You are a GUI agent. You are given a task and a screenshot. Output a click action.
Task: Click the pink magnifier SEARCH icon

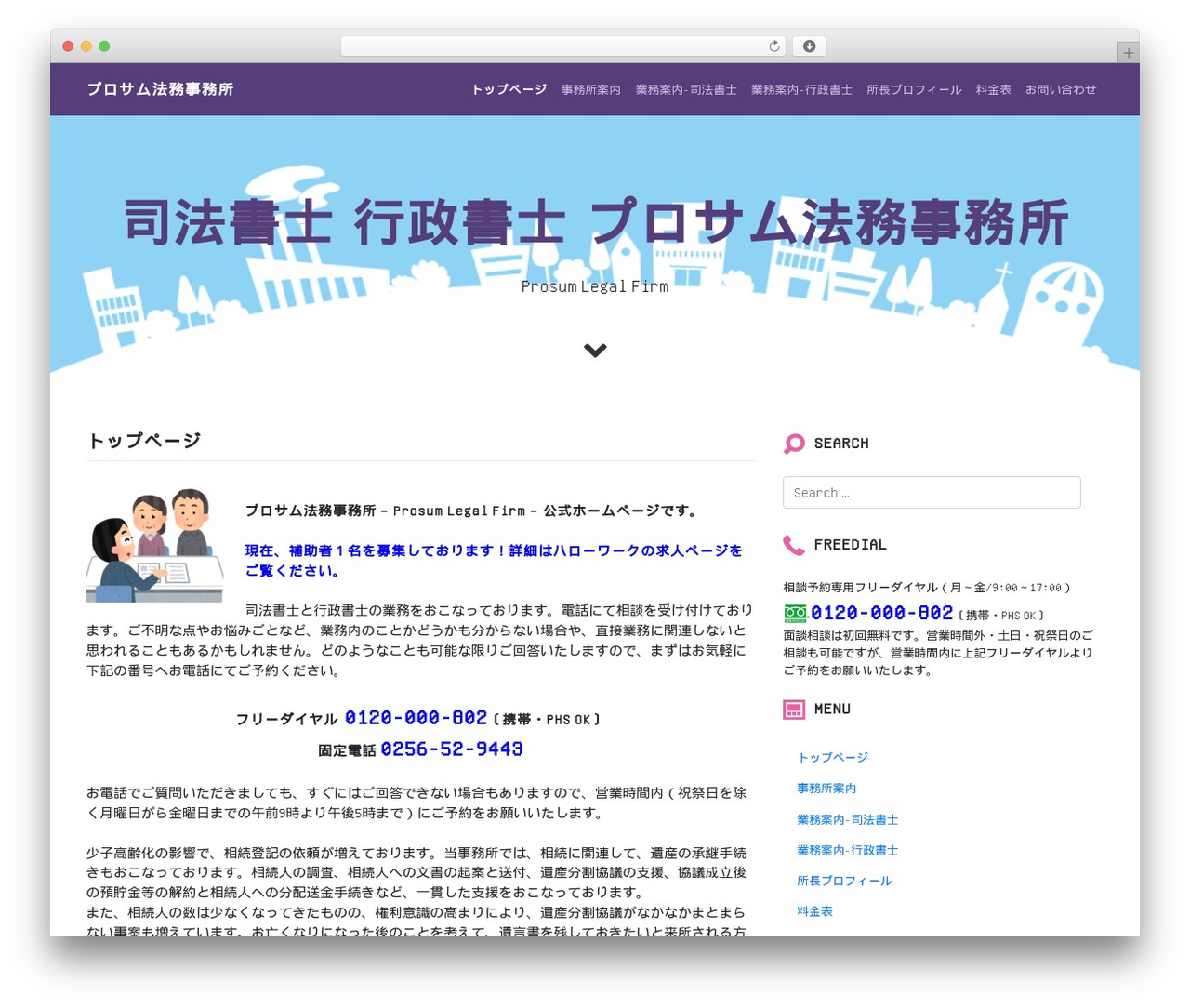click(794, 444)
